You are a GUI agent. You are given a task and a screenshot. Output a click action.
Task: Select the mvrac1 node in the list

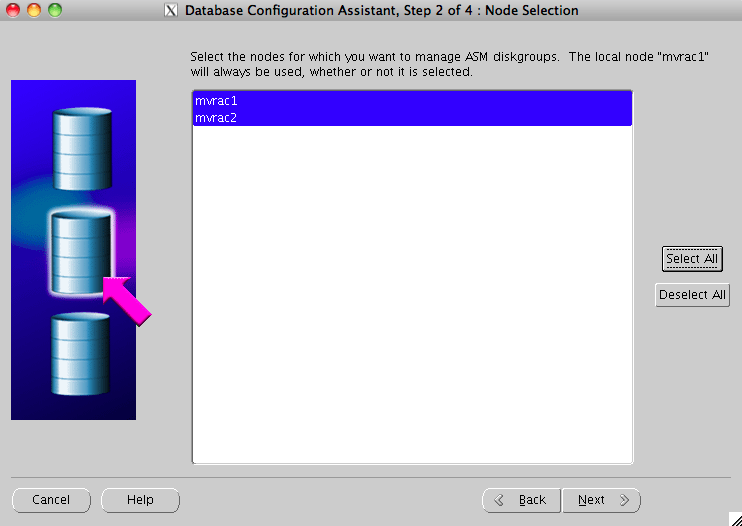pos(412,101)
